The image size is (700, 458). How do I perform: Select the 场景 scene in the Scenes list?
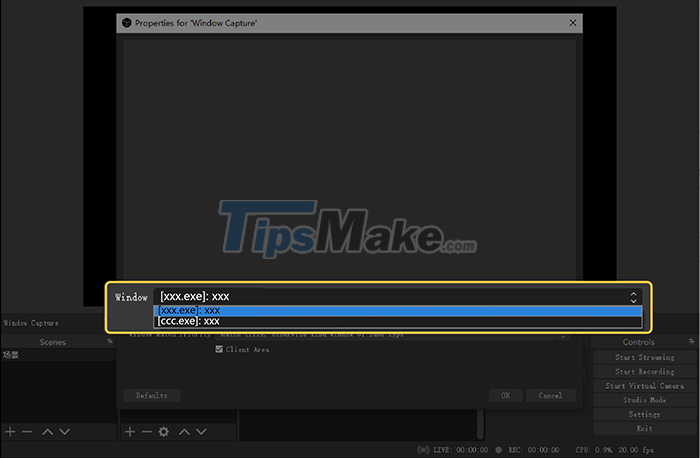tap(58, 355)
